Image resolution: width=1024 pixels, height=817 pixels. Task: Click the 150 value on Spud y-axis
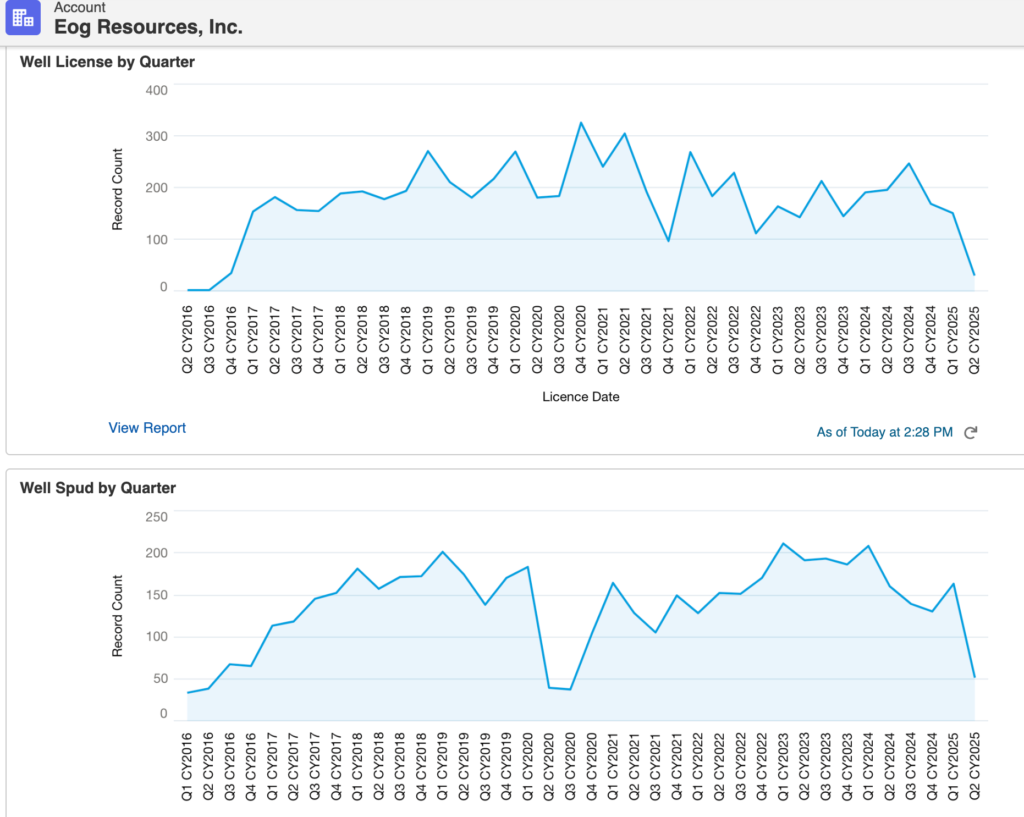click(157, 595)
